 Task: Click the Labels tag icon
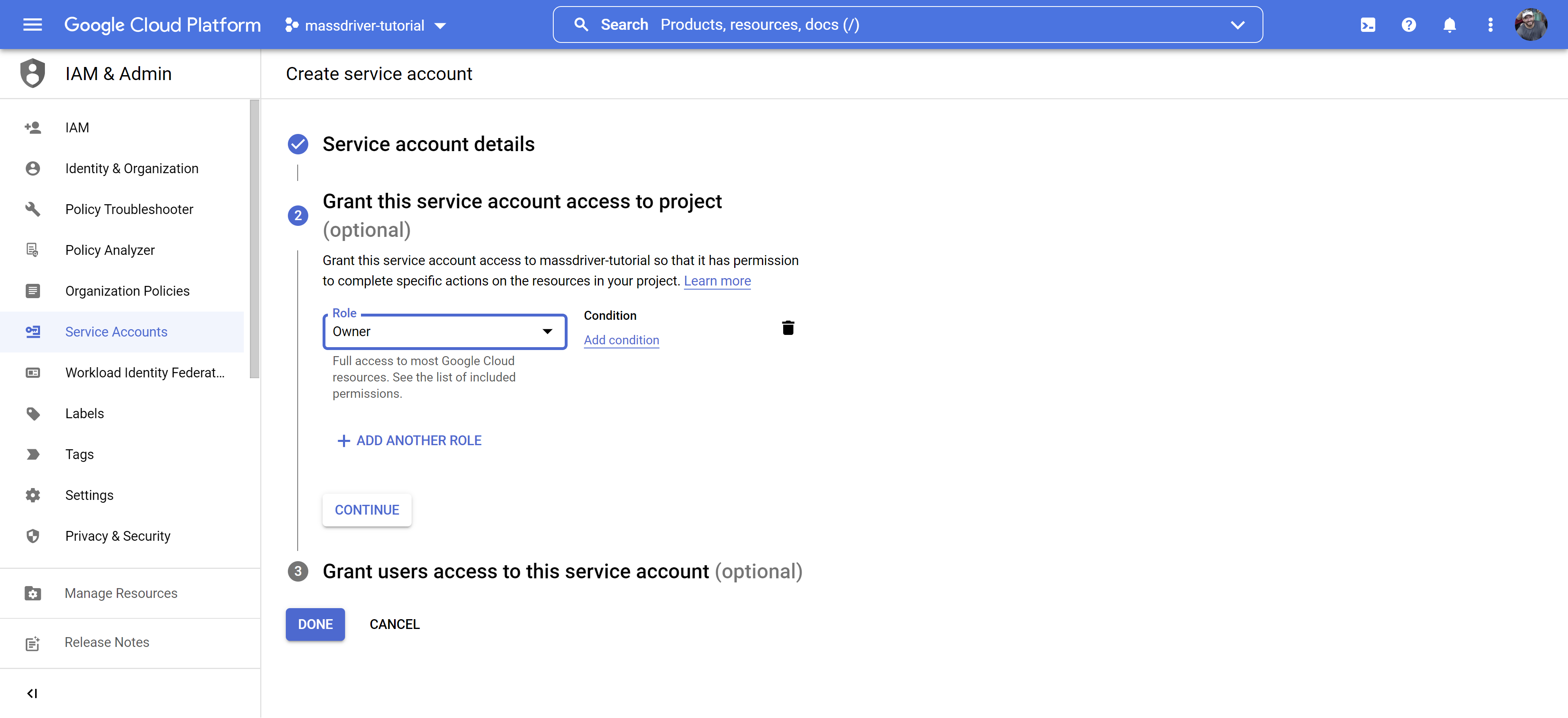[33, 413]
